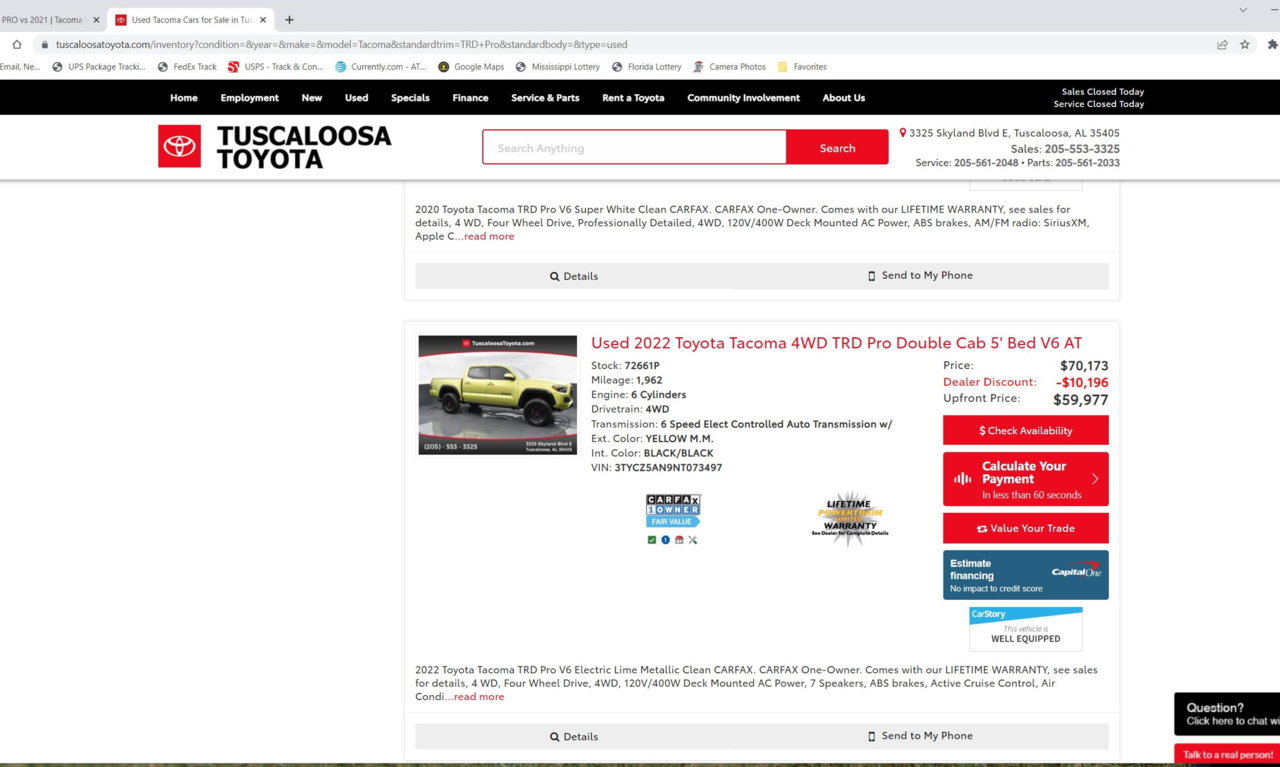
Task: Open Used 2022 Toyota Tacoma TRD Pro title link
Action: click(x=836, y=343)
